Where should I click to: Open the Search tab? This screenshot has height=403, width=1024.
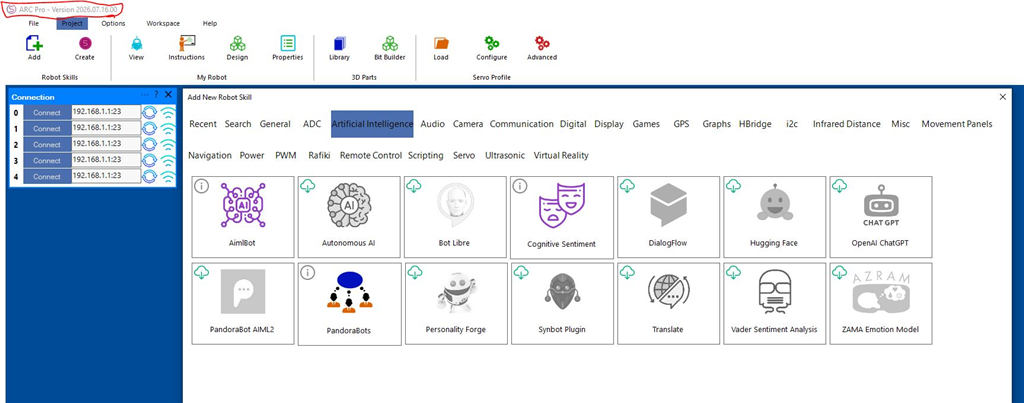(x=238, y=123)
